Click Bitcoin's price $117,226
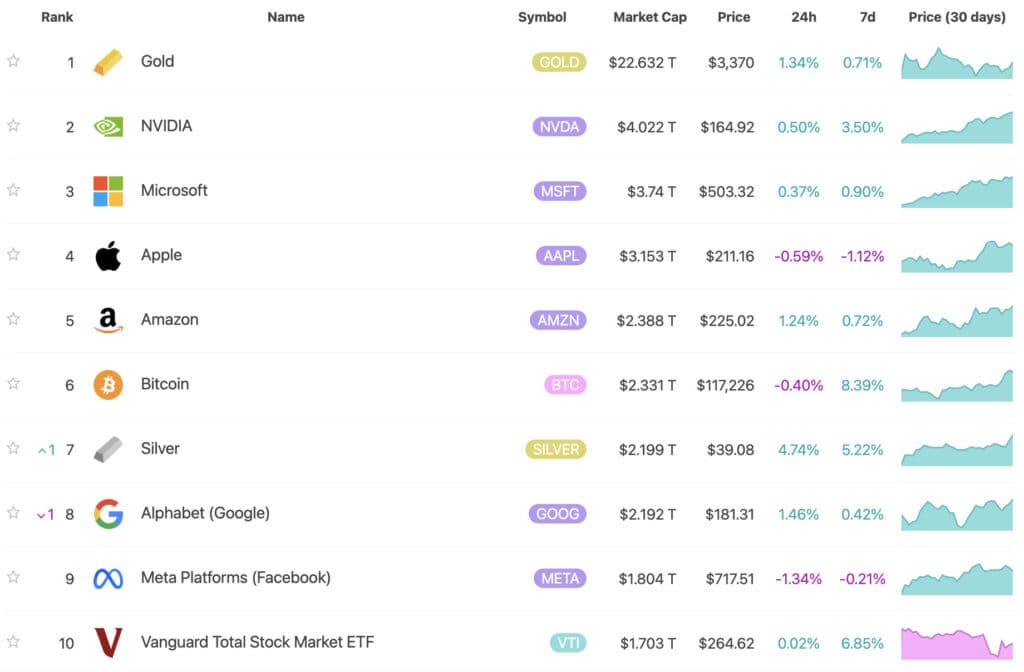 click(725, 385)
